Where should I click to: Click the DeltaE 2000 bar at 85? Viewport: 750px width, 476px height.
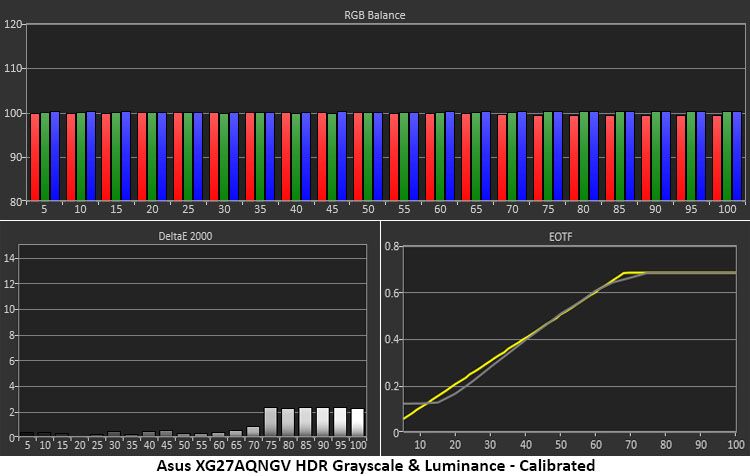tap(305, 422)
